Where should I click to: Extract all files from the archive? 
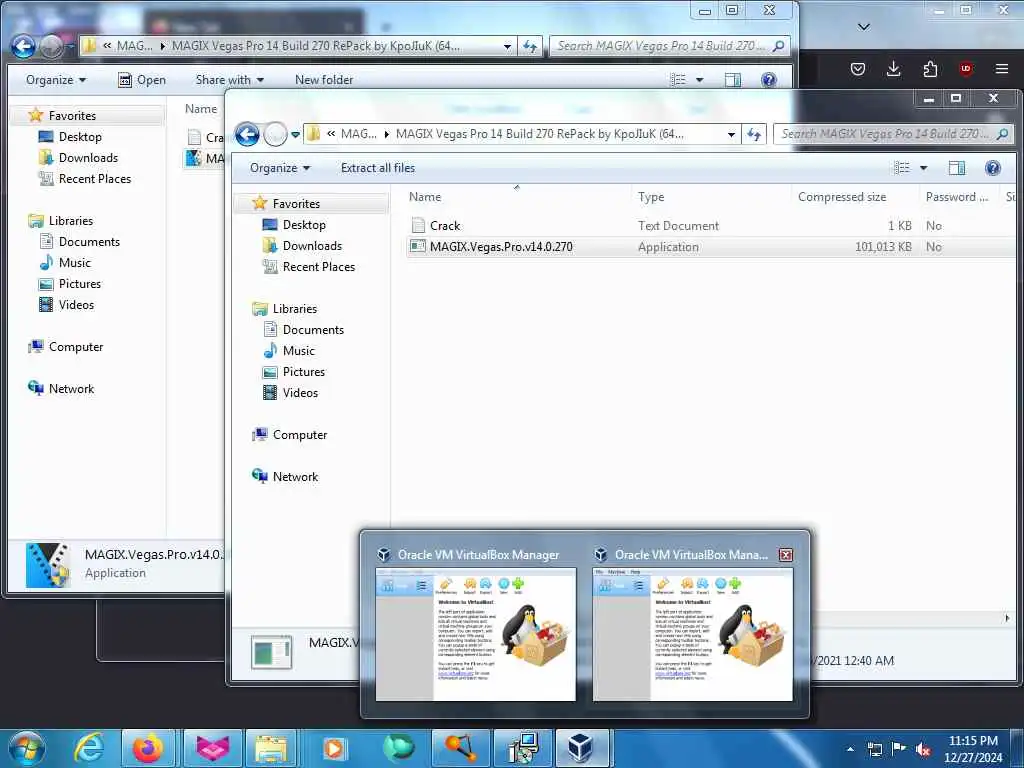(x=377, y=168)
